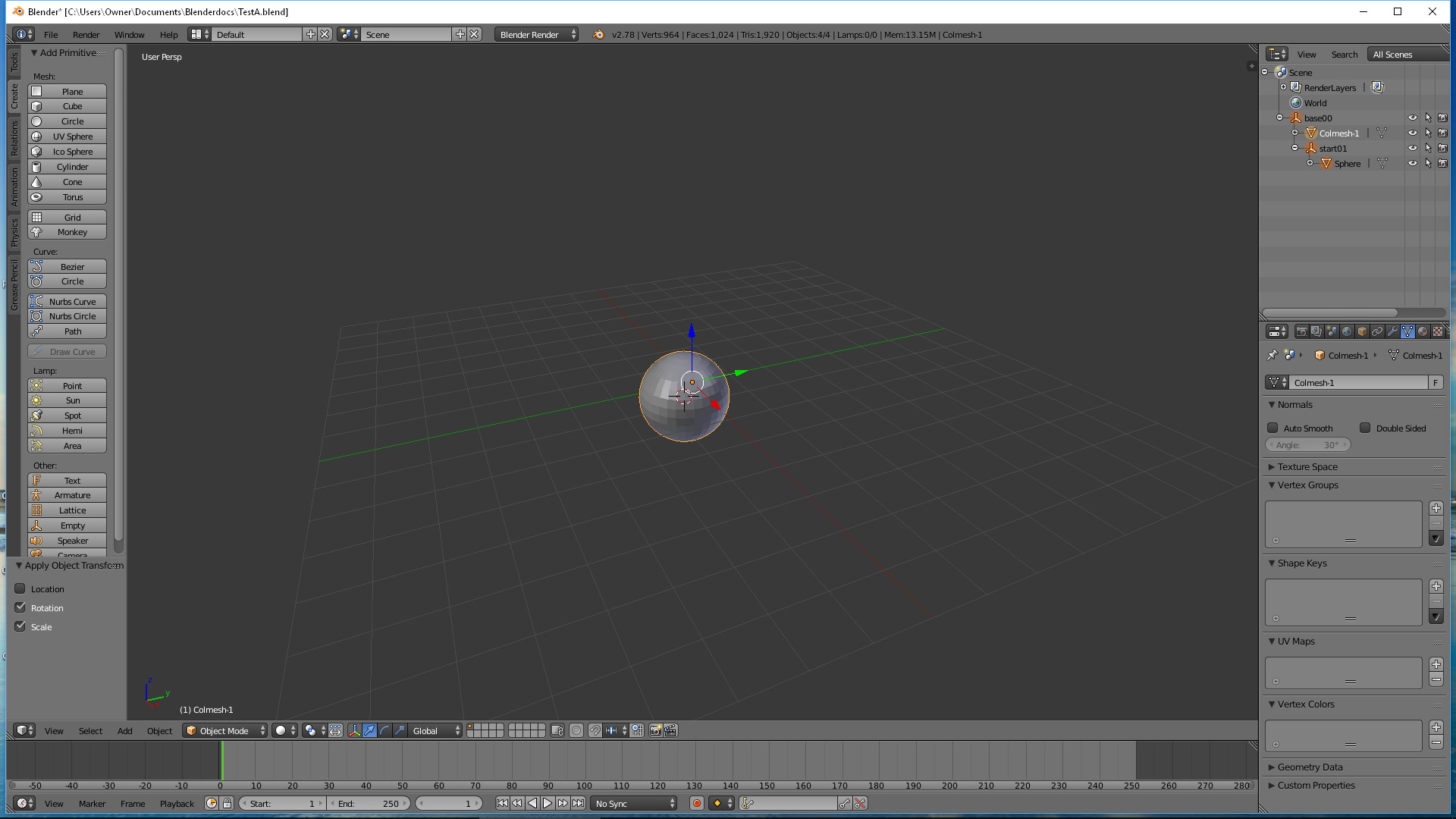Expand the RenderLayers tree node

(1284, 87)
